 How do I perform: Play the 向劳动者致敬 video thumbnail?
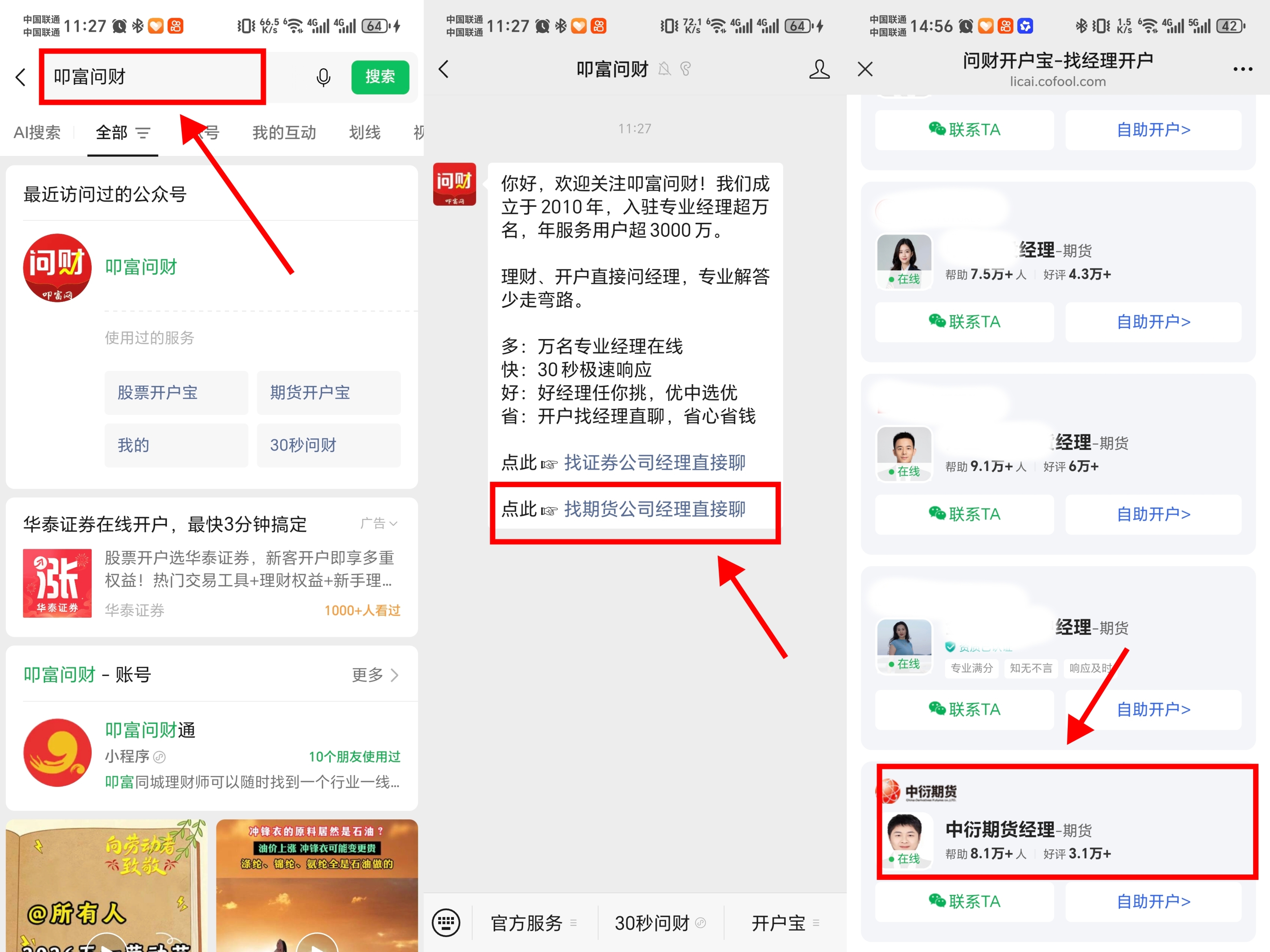click(x=106, y=885)
